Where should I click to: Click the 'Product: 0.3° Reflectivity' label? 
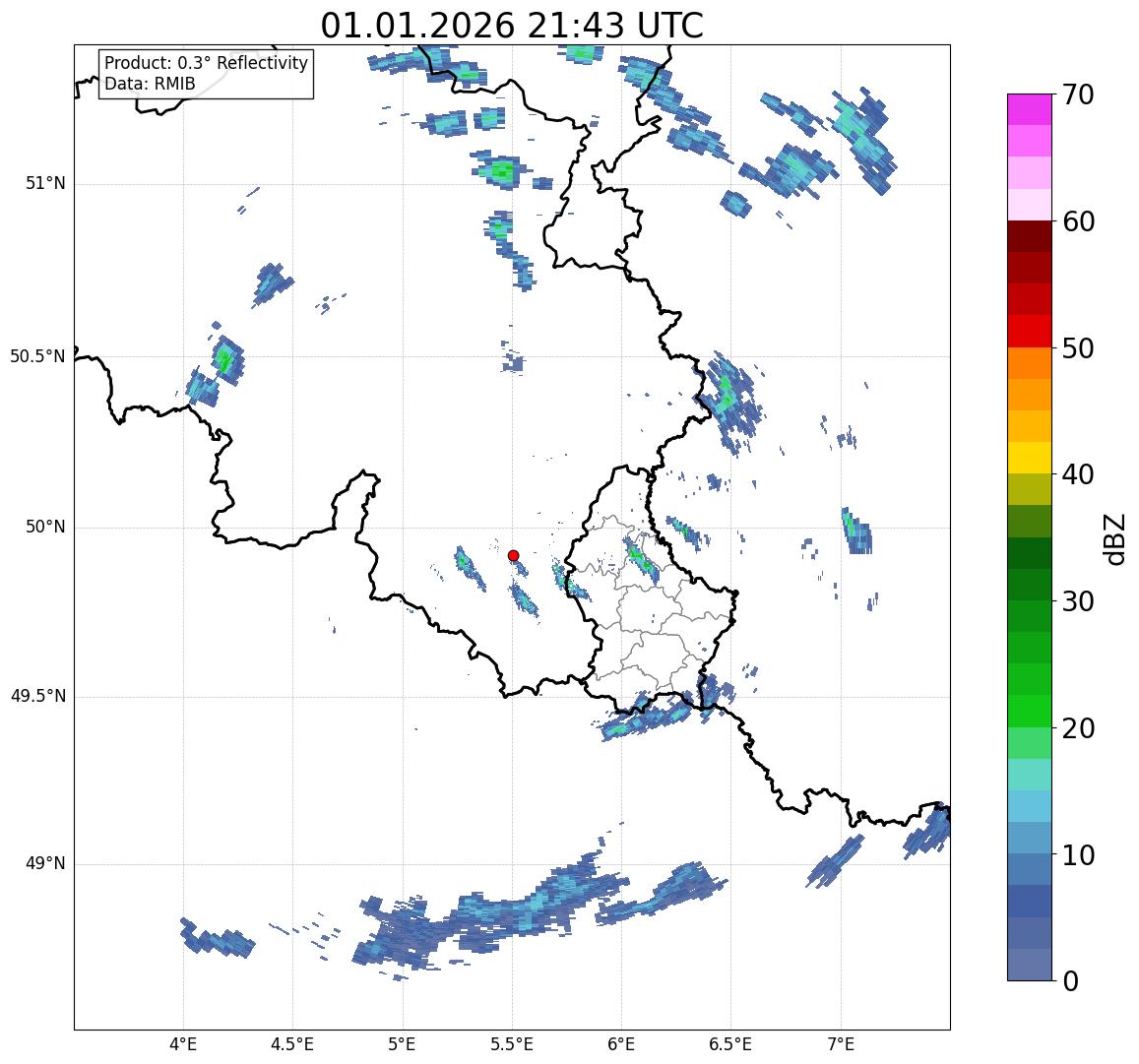(x=207, y=63)
